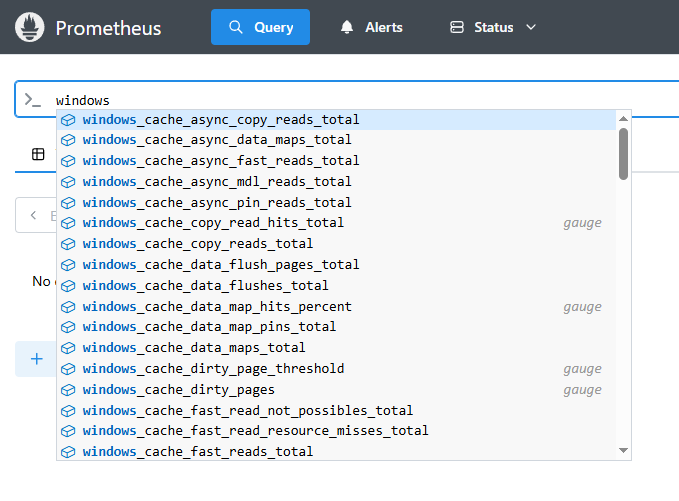679x501 pixels.
Task: Click cube icon of windows_cache_fast_reads_total
Action: (x=68, y=452)
